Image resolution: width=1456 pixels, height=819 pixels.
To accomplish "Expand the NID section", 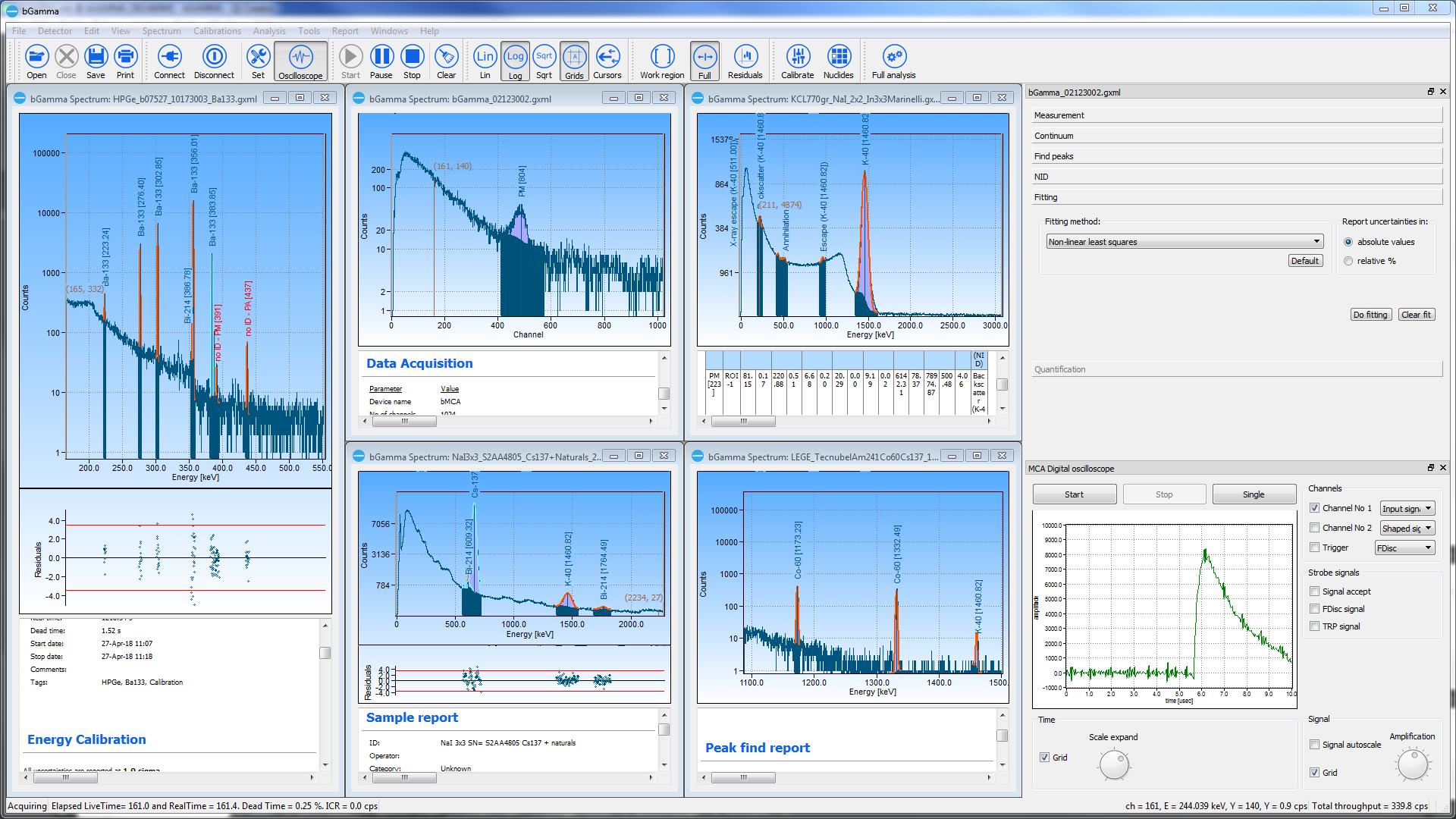I will click(x=1236, y=177).
